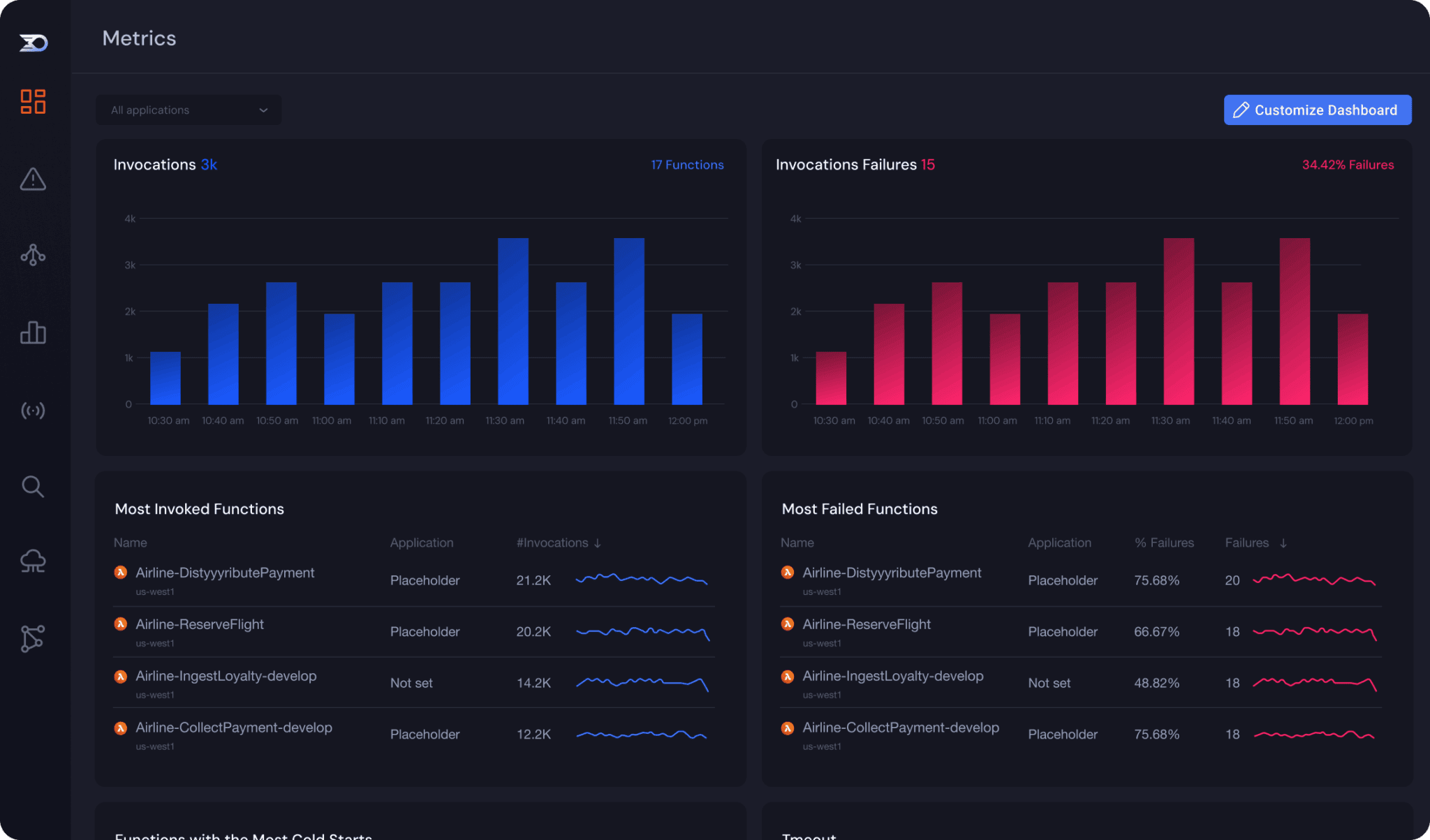1430x840 pixels.
Task: Click the 11:30 am bar in the Invocations chart
Action: point(513,321)
